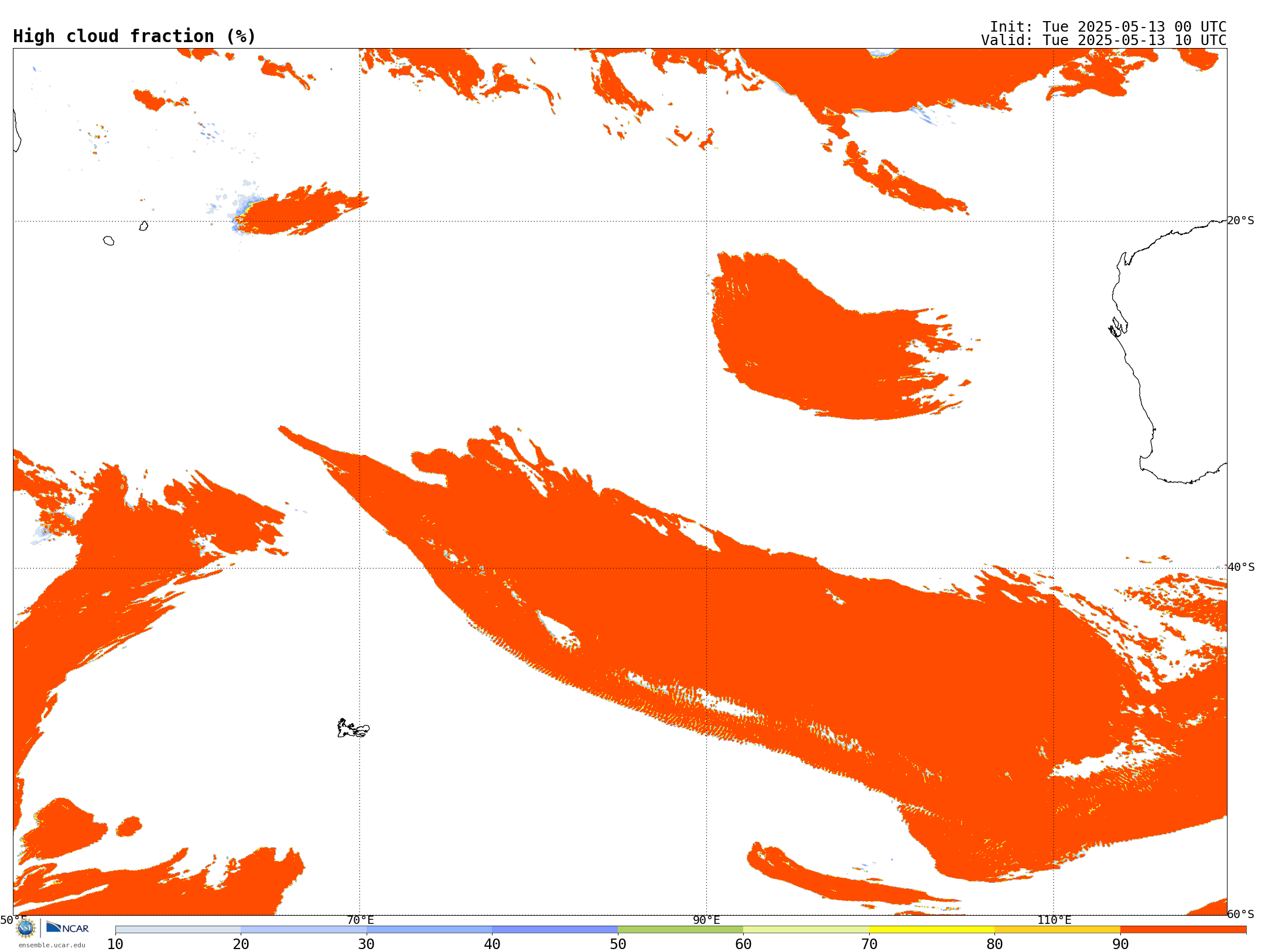
Task: Click the amber 80–90 colorbar segment
Action: pos(1057,930)
